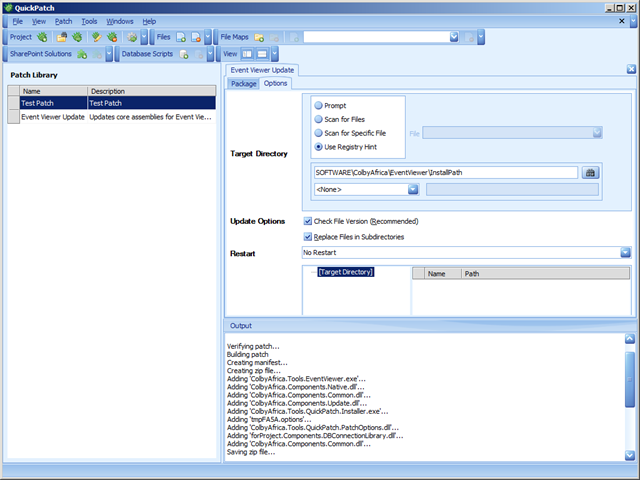Screen dimensions: 640x480
Task: Switch to the Options tab
Action: coord(276,83)
